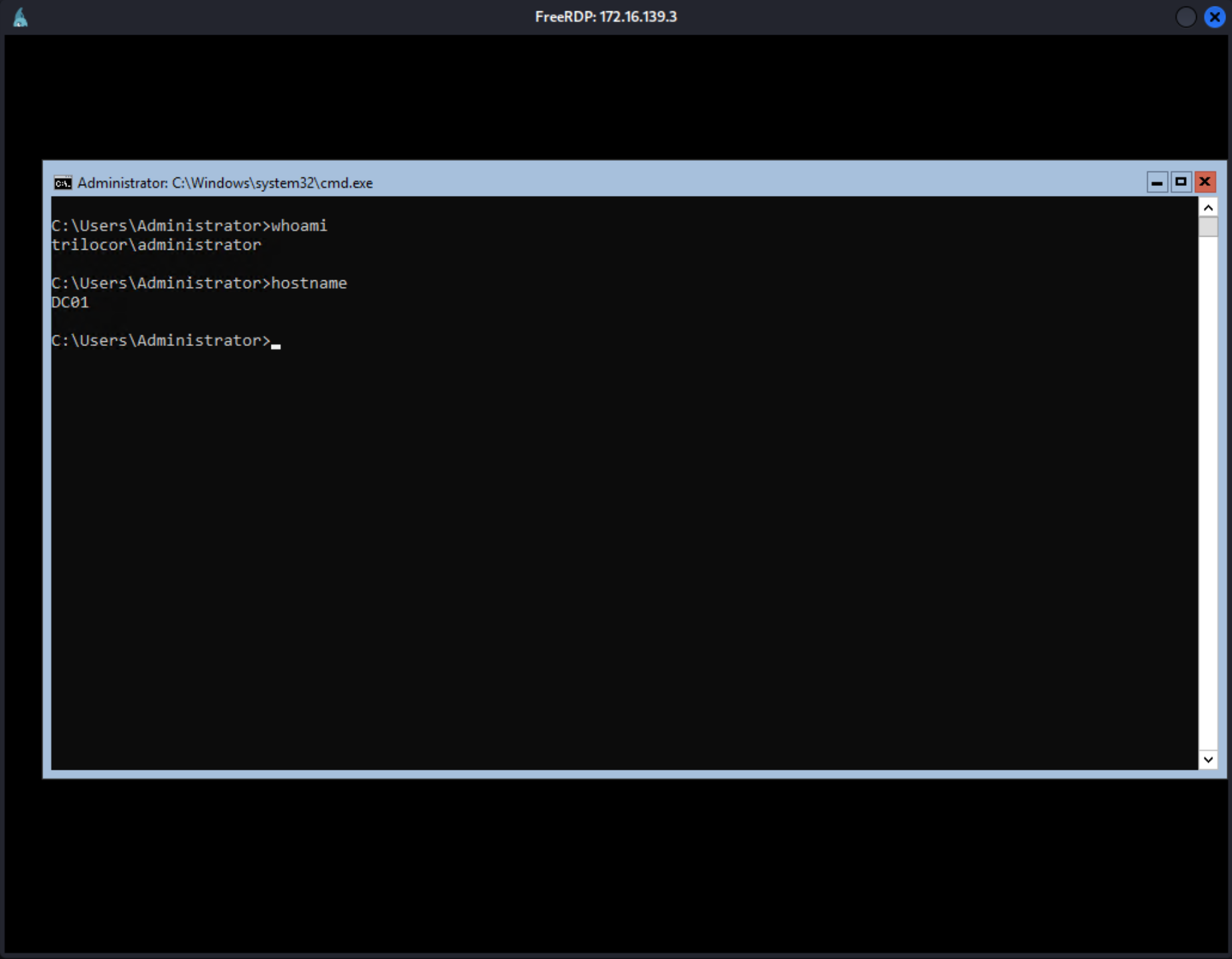Click the cmd title 'Administrator: C:\Windows\system32\cmd.exe'
Viewport: 1232px width, 959px height.
[x=225, y=183]
